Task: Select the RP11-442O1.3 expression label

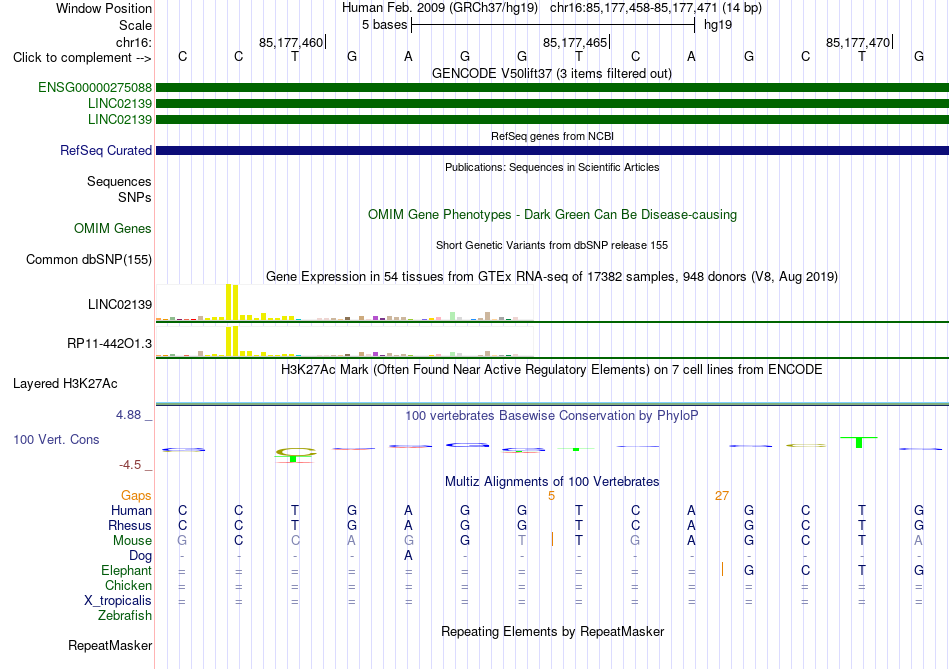Action: [109, 344]
